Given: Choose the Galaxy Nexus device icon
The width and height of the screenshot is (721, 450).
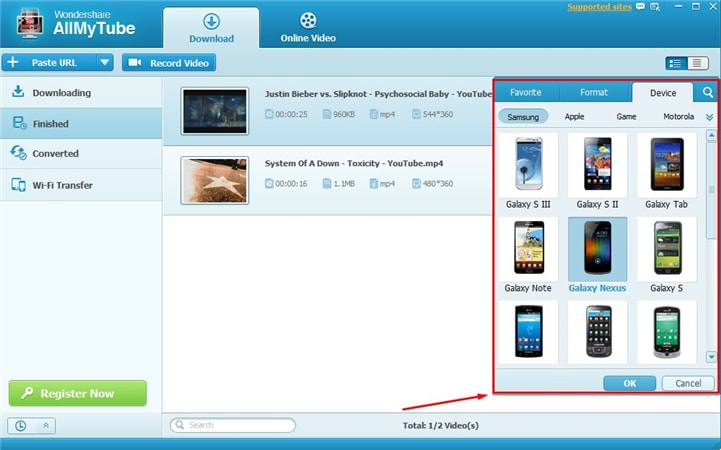Looking at the screenshot, I should [597, 249].
